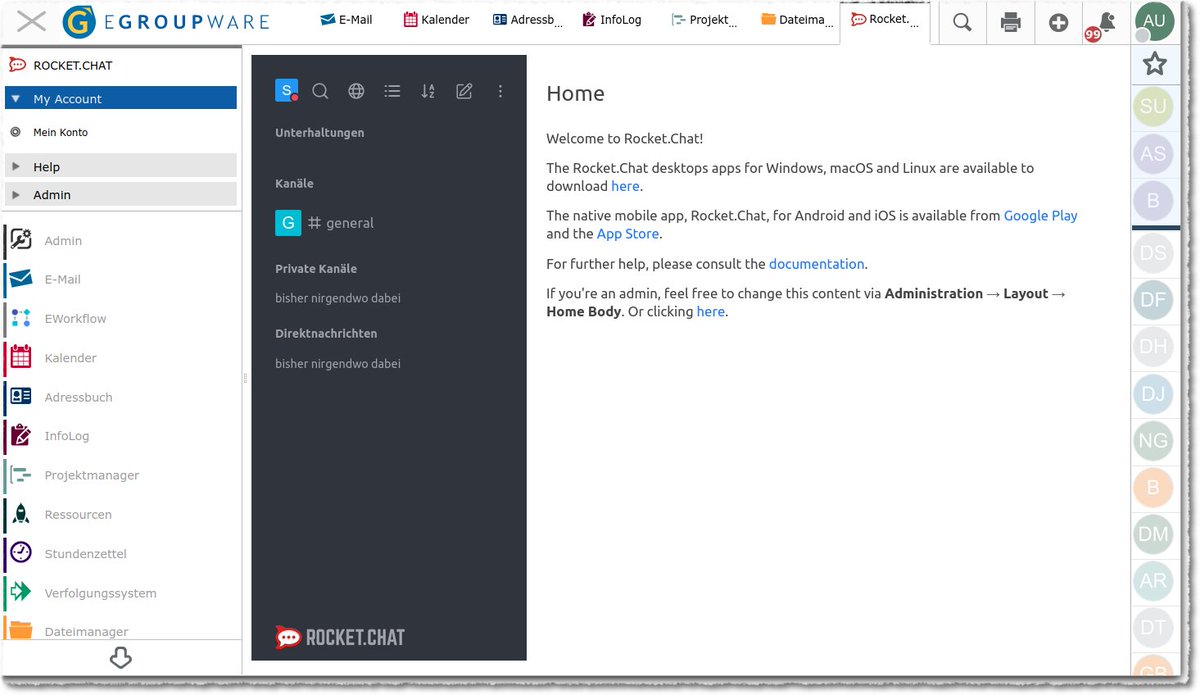Image resolution: width=1200 pixels, height=695 pixels.
Task: Open Mein Konto entry
Action: point(60,132)
